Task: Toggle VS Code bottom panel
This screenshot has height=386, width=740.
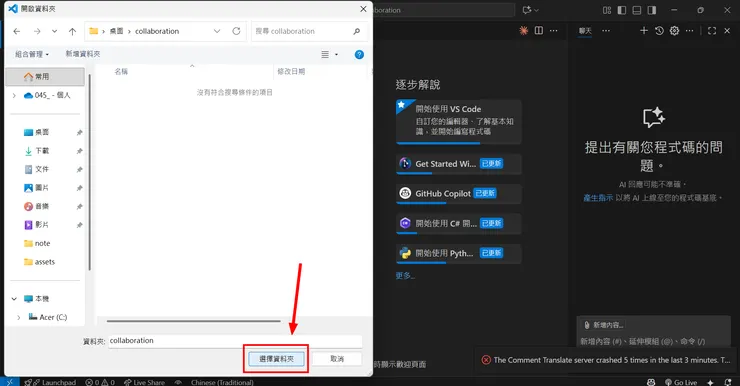Action: click(637, 10)
